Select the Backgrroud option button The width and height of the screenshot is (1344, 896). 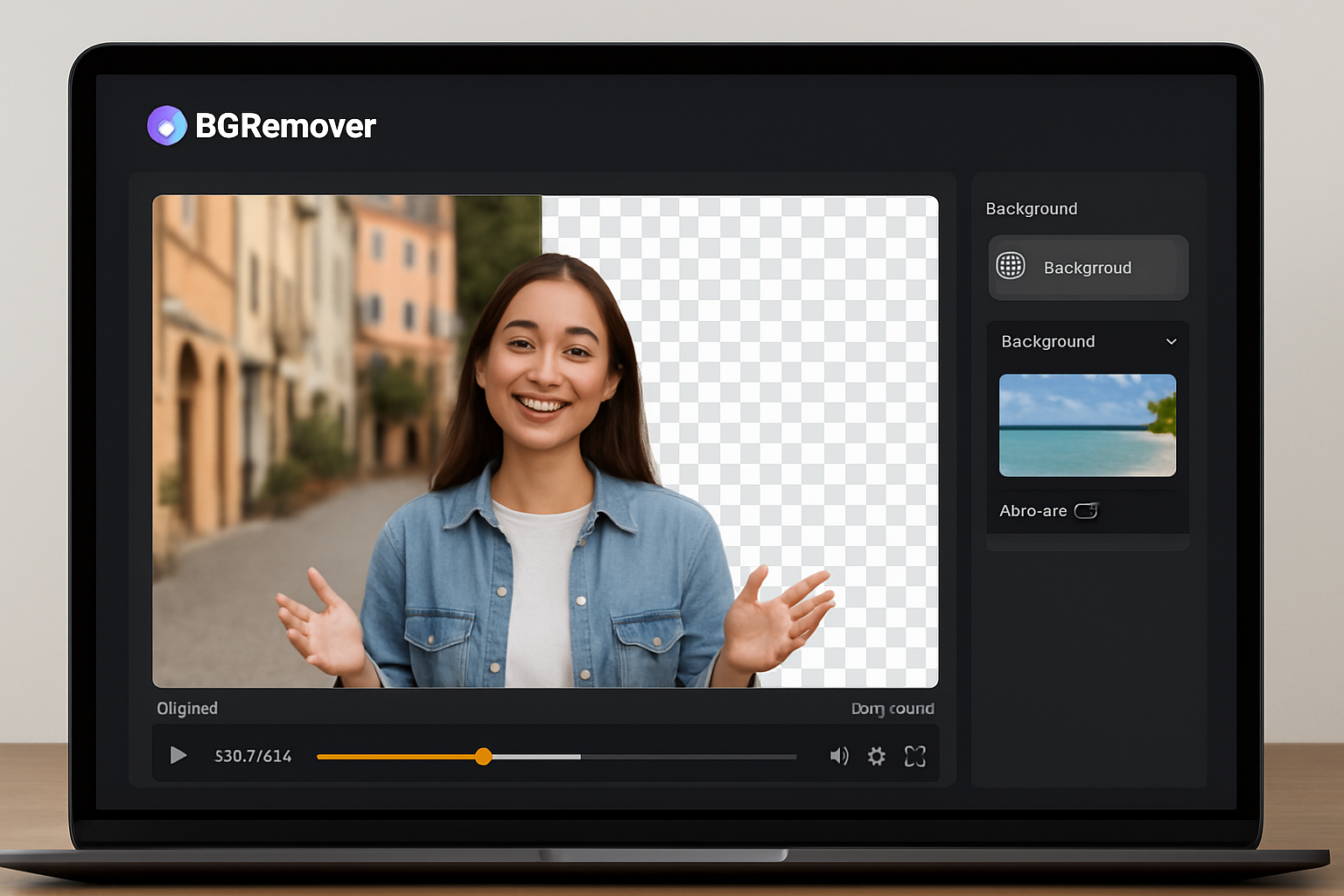(1088, 268)
